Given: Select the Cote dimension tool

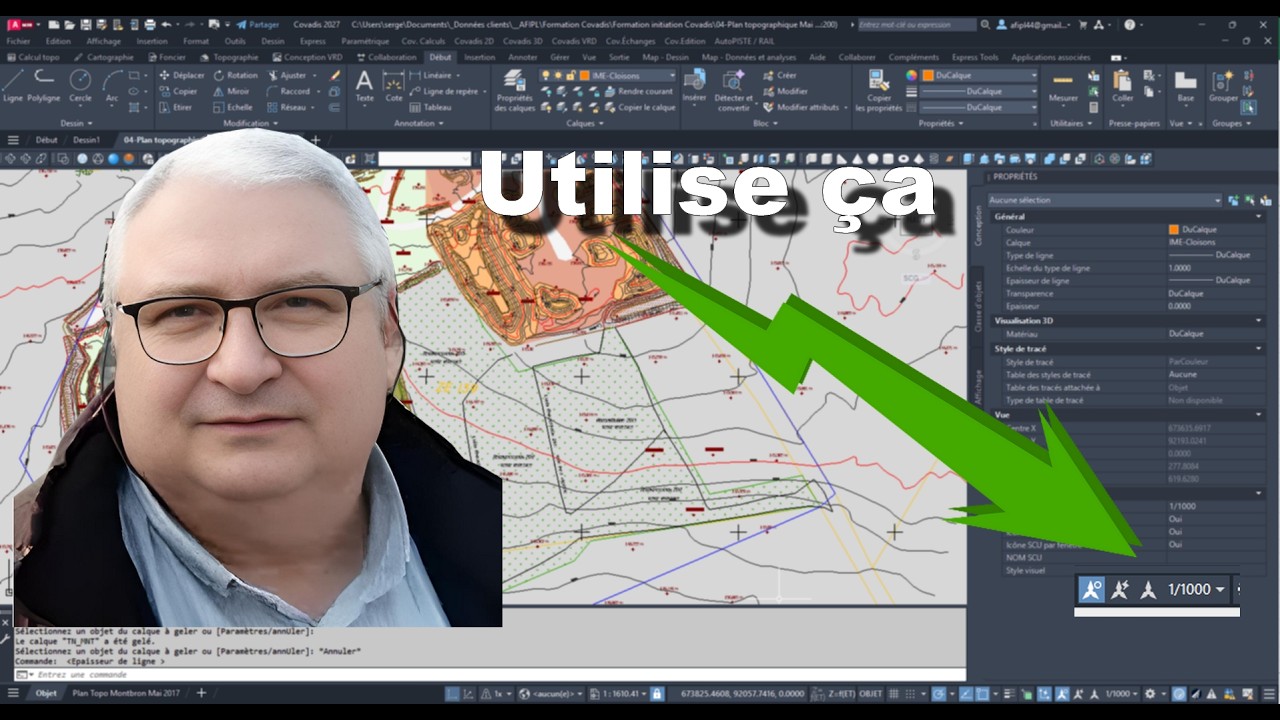Looking at the screenshot, I should point(394,87).
